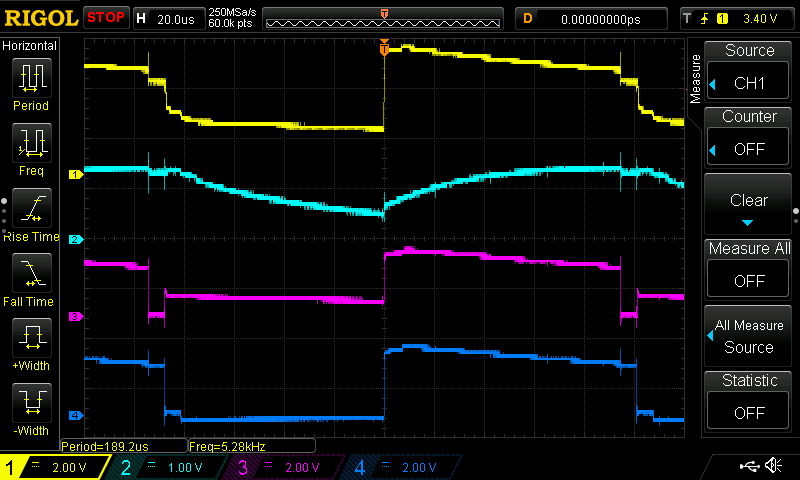Toggle the speaker sound icon
Screen dimensions: 800x480
tap(773, 465)
